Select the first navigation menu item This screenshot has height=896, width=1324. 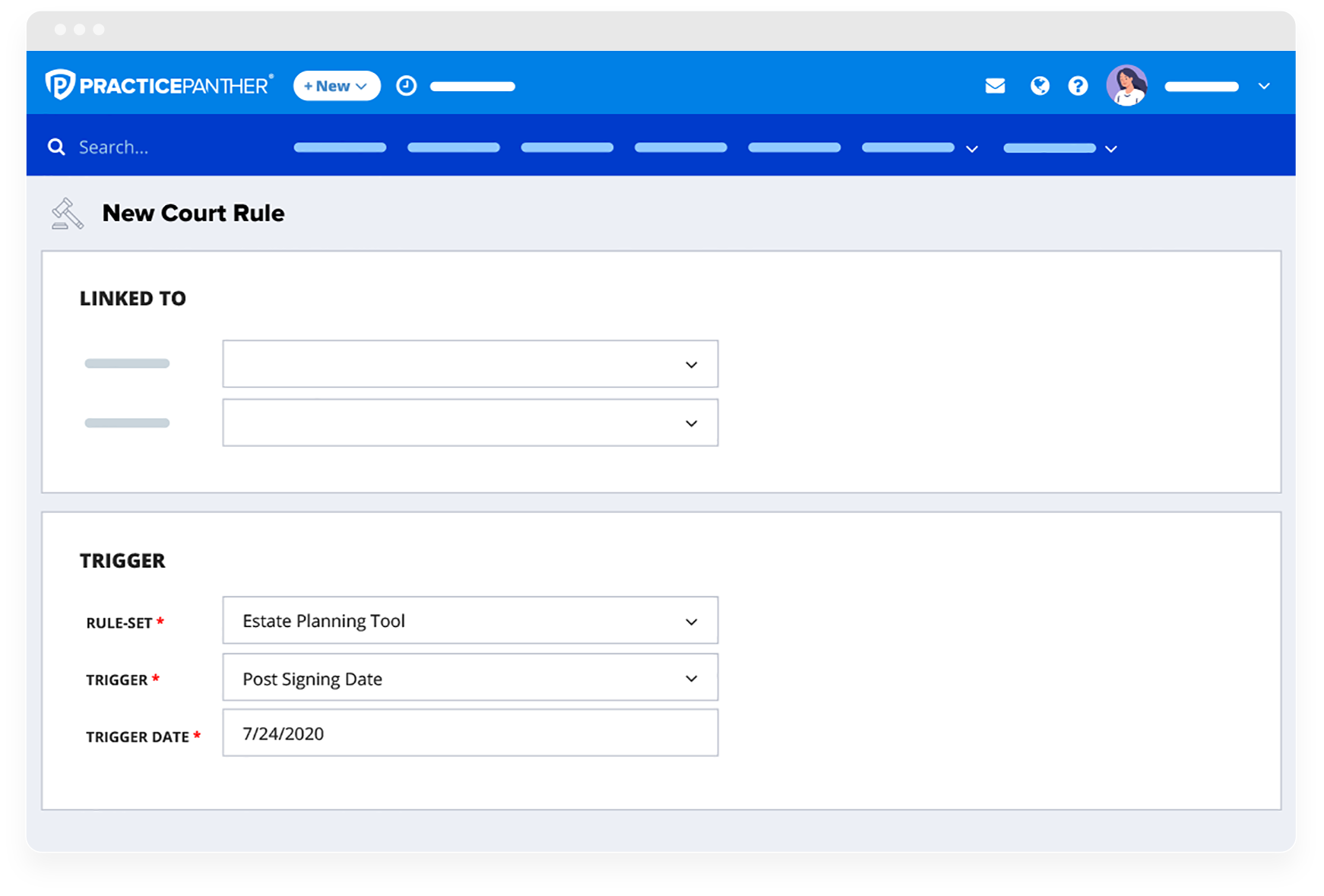[x=340, y=147]
